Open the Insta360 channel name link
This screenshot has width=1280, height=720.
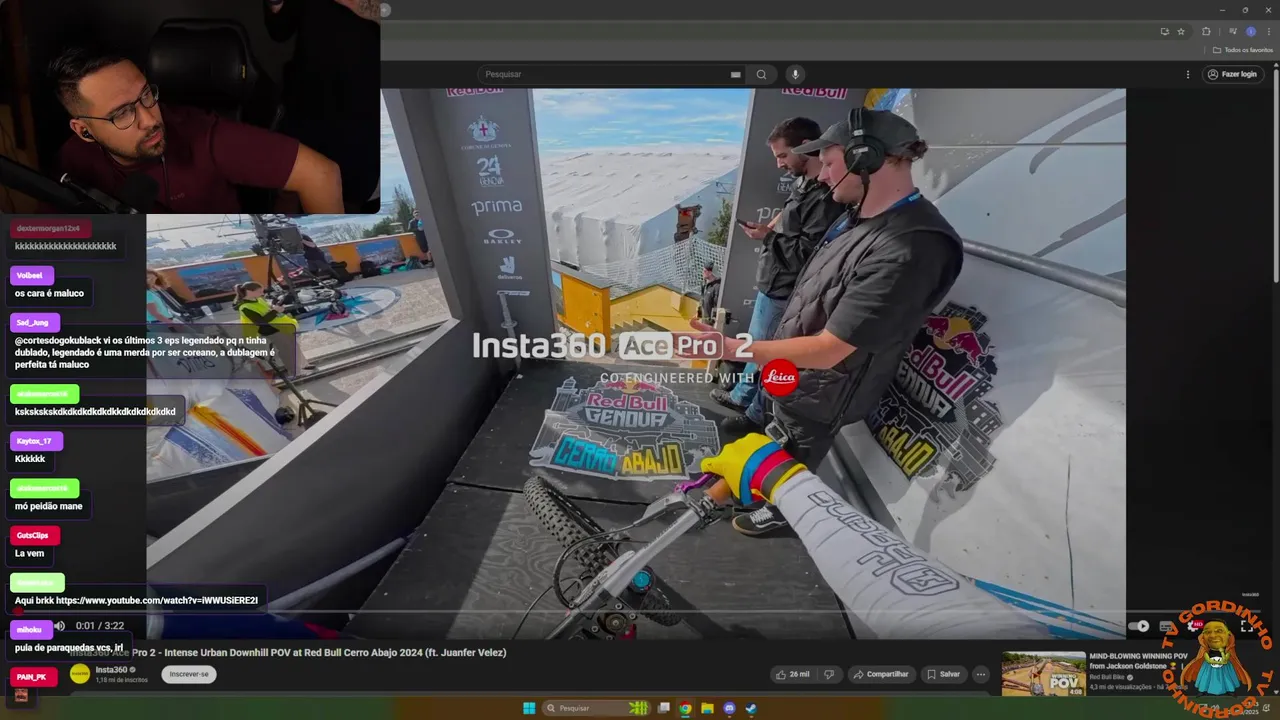pos(111,670)
